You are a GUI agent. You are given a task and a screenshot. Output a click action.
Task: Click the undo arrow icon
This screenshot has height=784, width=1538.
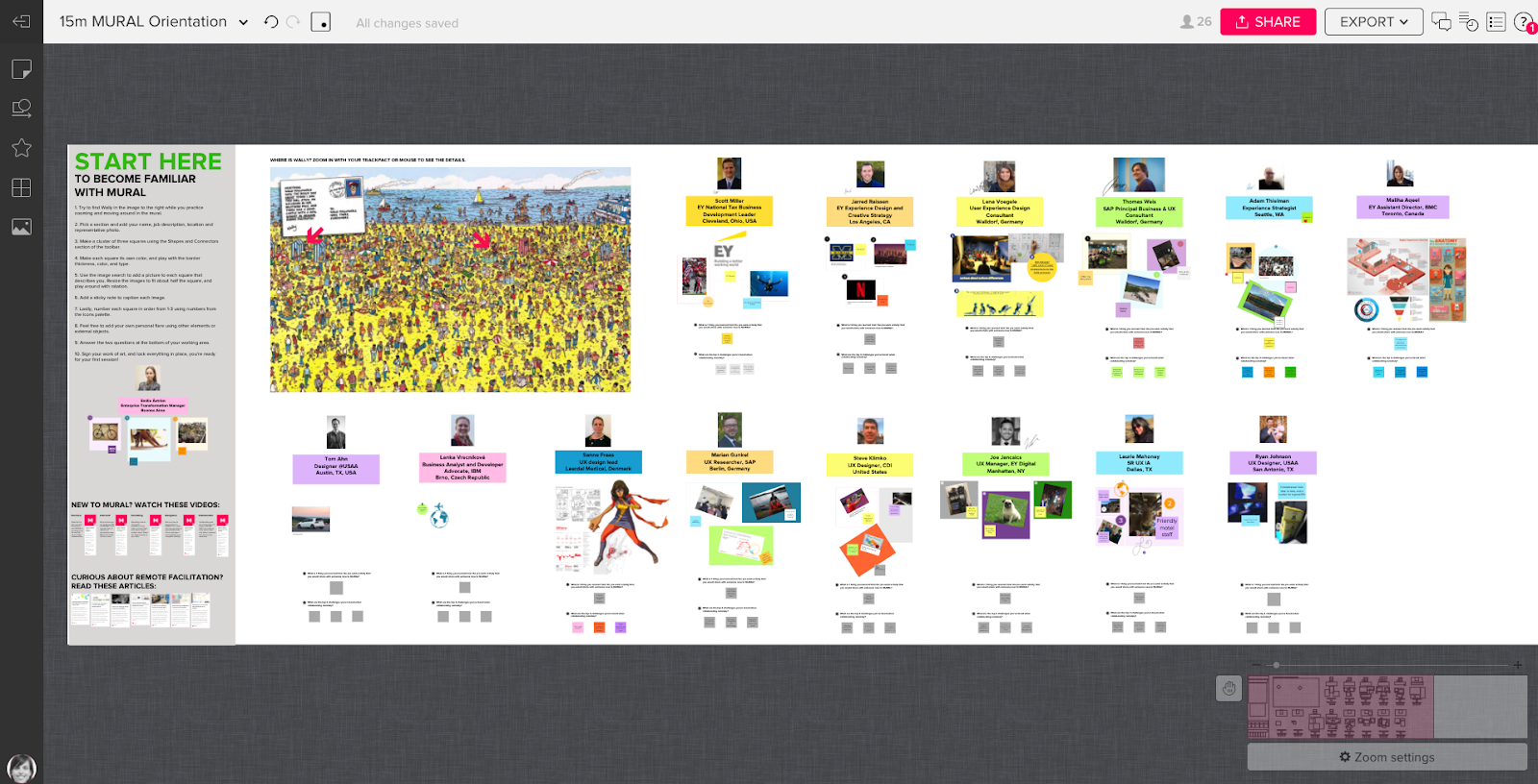coord(271,21)
